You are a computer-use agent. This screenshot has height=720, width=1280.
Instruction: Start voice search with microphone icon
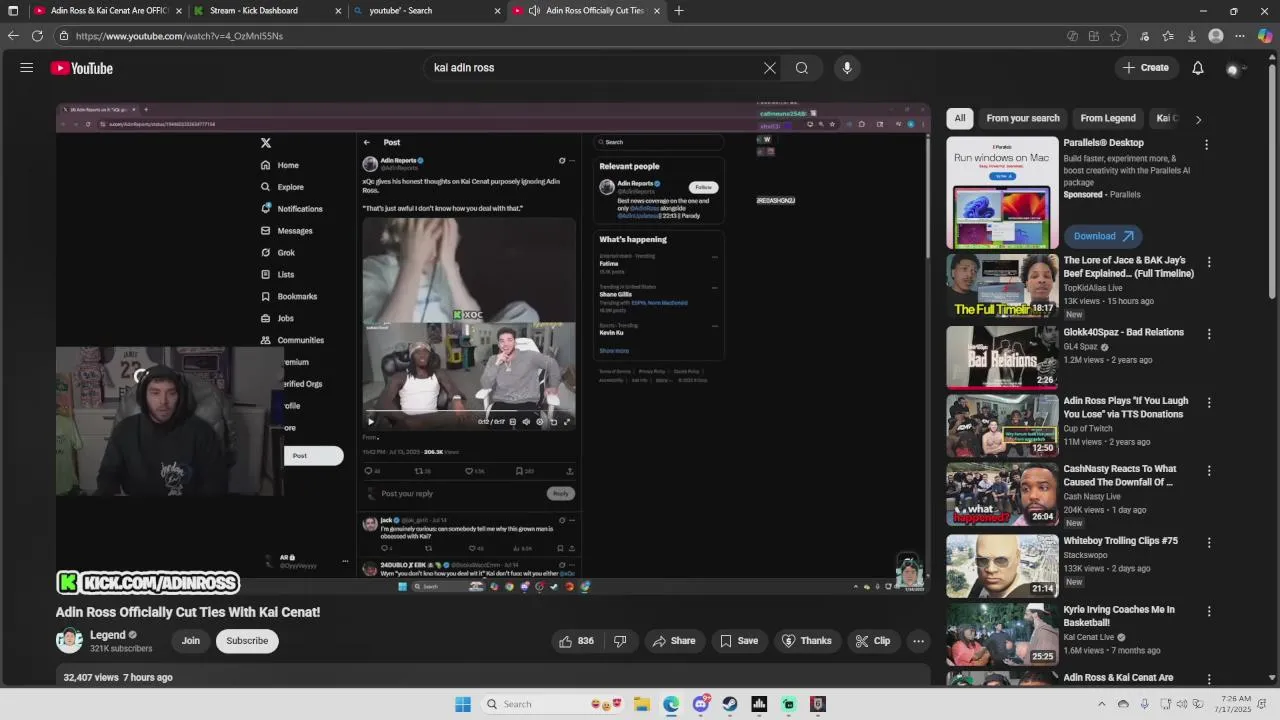pos(847,68)
